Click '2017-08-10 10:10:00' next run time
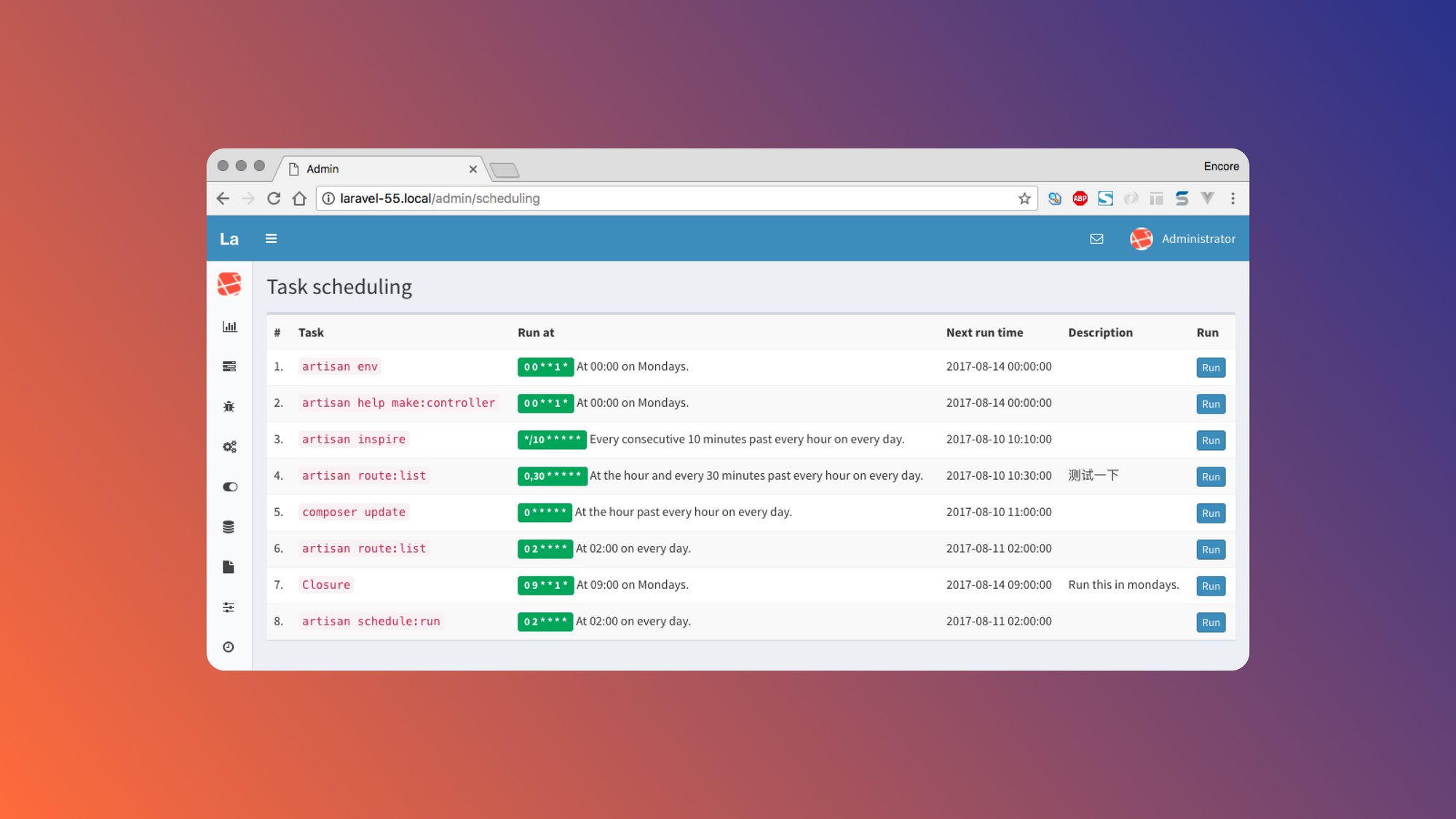 point(999,439)
